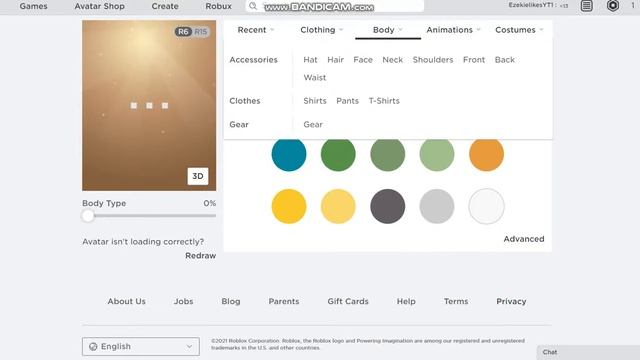The image size is (640, 360).
Task: Pick the teal blue skin color
Action: (x=289, y=154)
